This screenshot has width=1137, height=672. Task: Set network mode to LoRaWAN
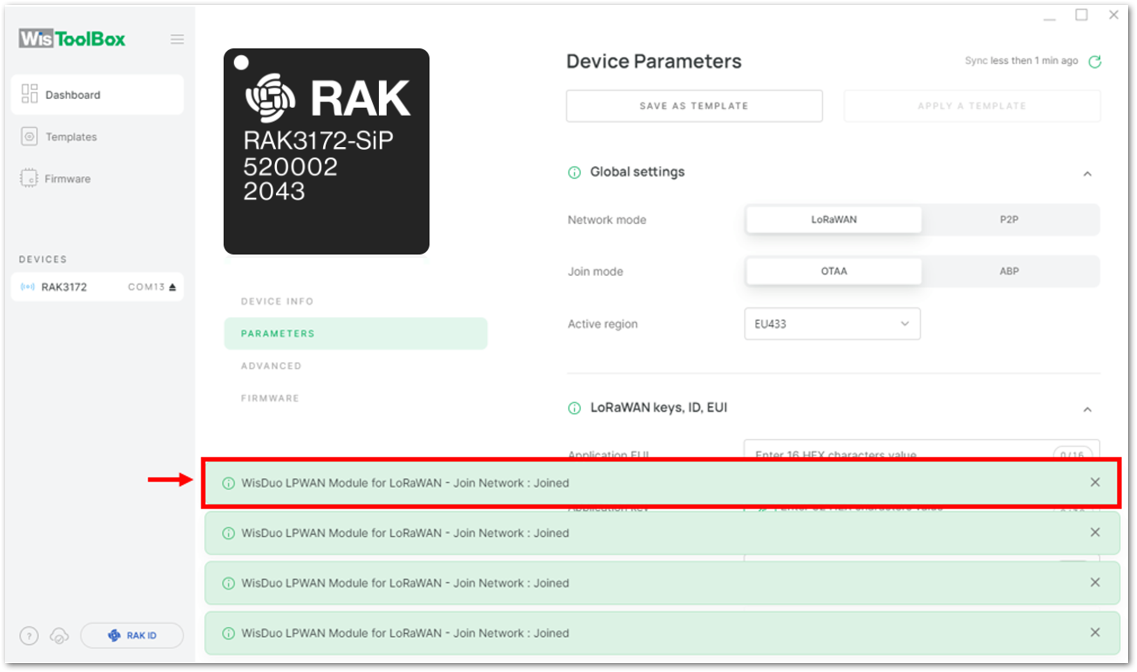click(834, 220)
